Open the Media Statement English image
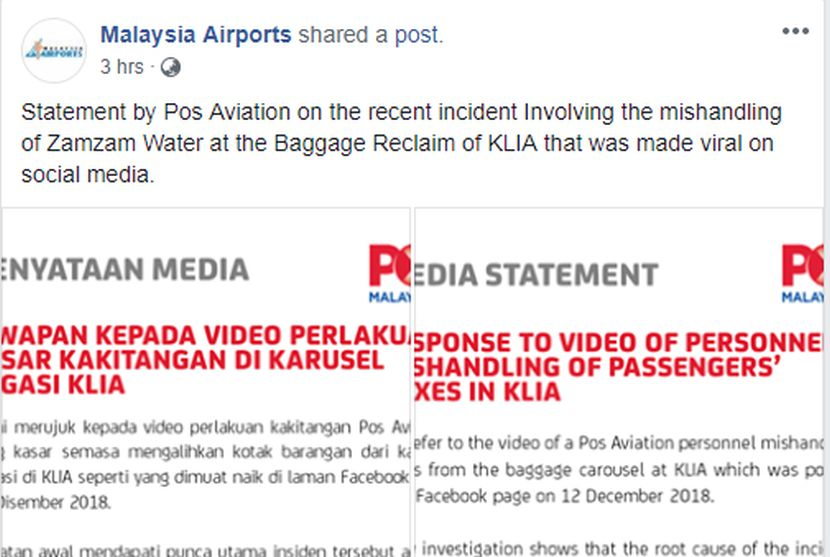The image size is (830, 557). (x=619, y=382)
